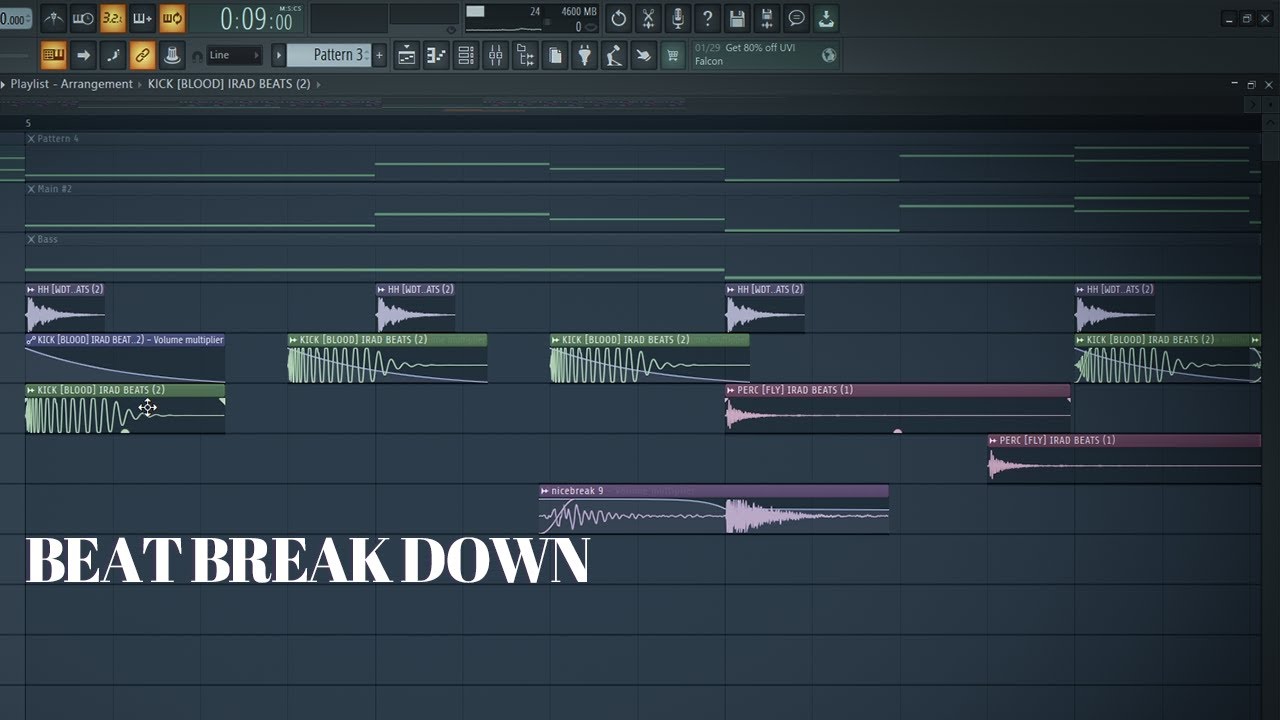The image size is (1280, 720).
Task: Adjust the tempo value field
Action: click(x=15, y=19)
